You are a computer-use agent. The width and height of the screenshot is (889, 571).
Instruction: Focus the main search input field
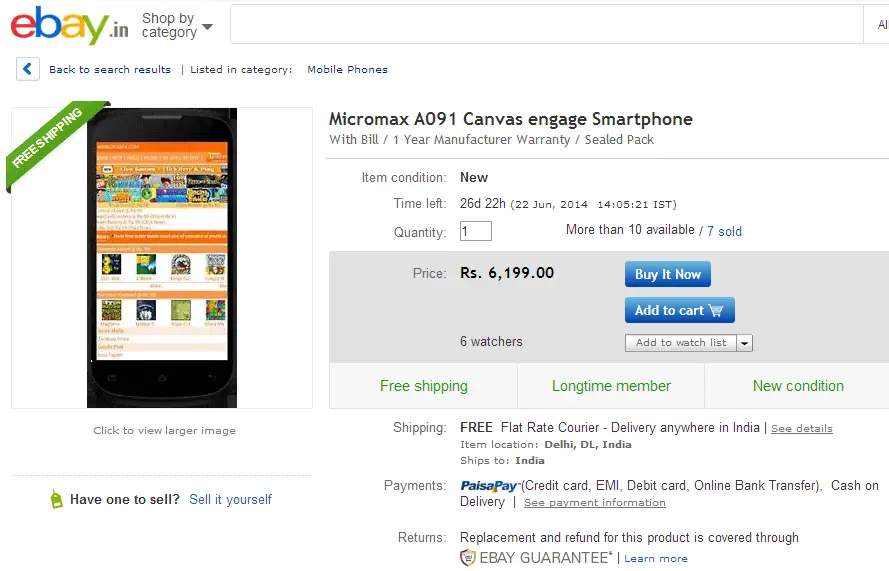[546, 24]
